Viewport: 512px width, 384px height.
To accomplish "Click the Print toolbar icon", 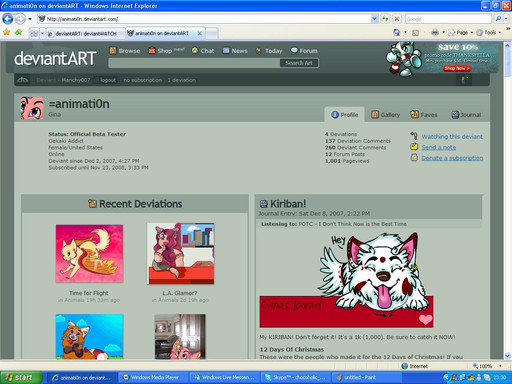I will click(435, 32).
